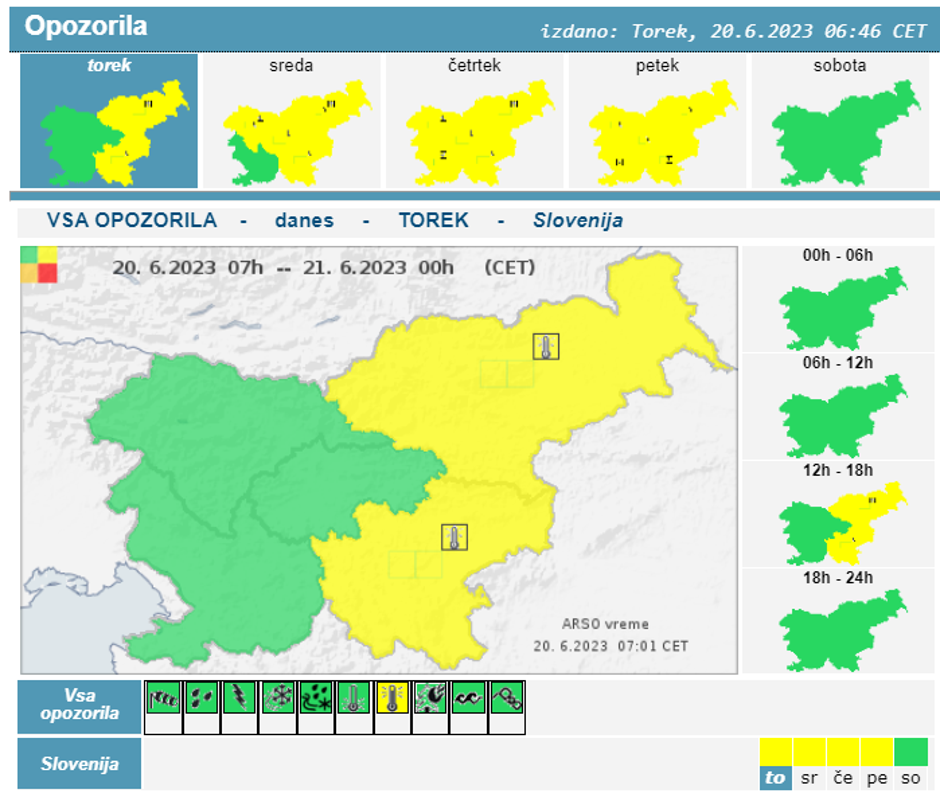Select the lightning thunderstorm warning icon
The image size is (940, 797).
click(240, 698)
